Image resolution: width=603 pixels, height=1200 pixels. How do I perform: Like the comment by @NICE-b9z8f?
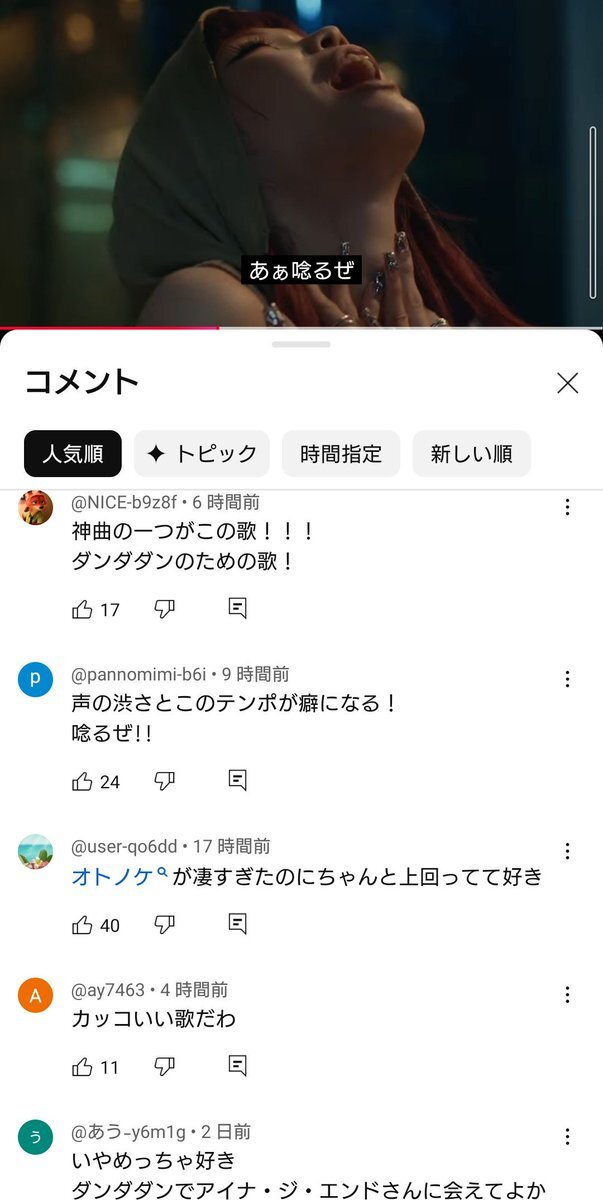click(82, 609)
